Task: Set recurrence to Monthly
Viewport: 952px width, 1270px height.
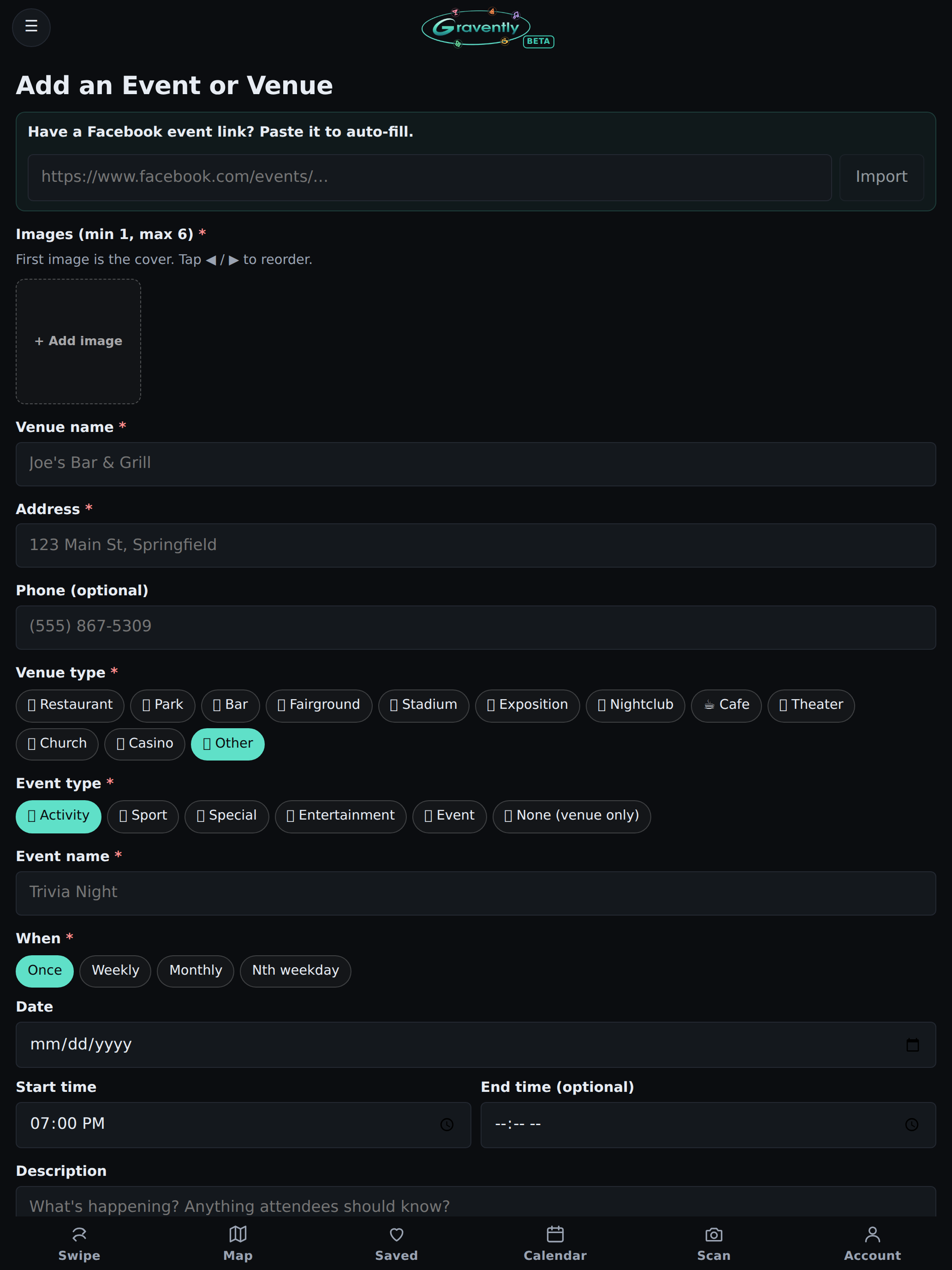Action: tap(195, 971)
